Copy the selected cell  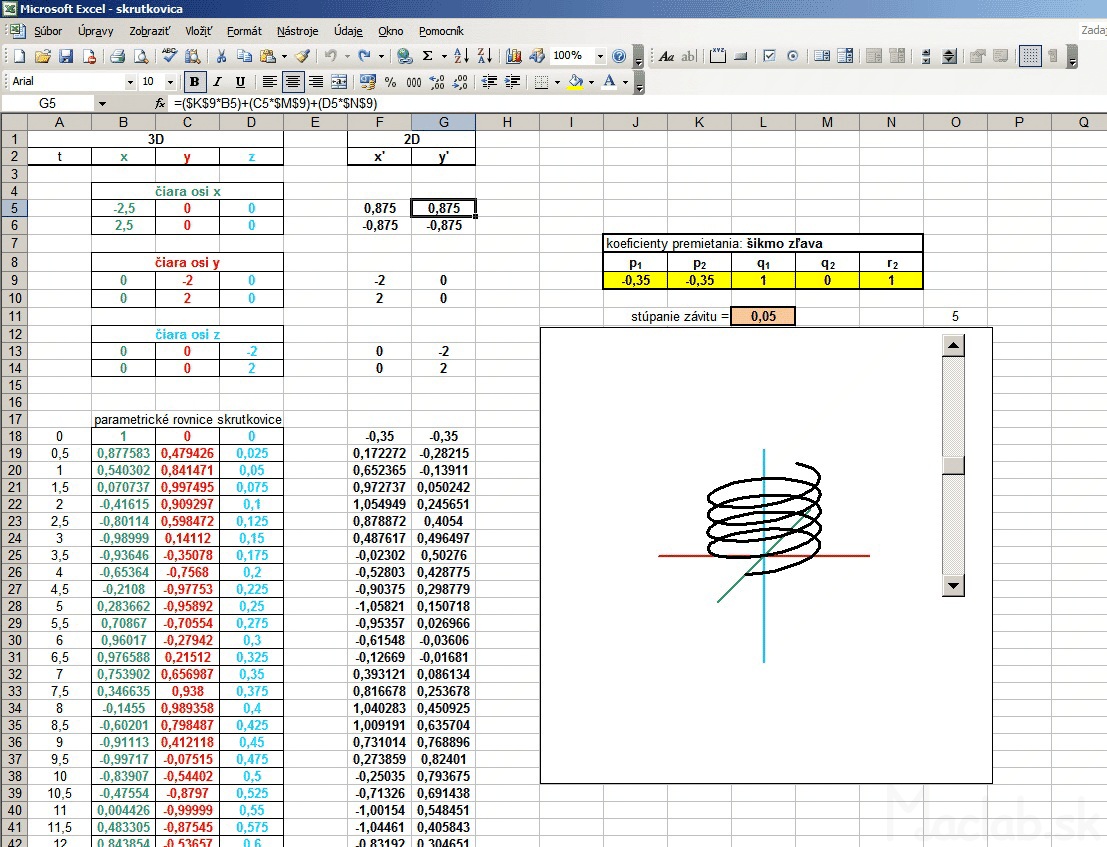pos(244,56)
